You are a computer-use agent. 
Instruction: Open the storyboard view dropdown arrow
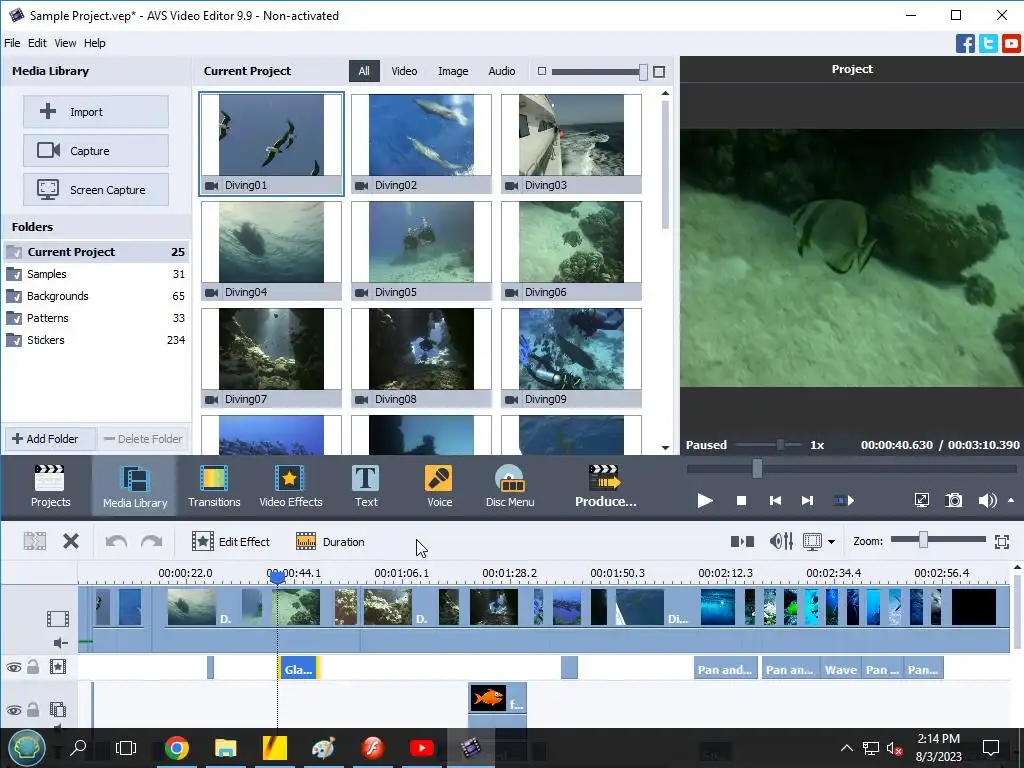[831, 541]
